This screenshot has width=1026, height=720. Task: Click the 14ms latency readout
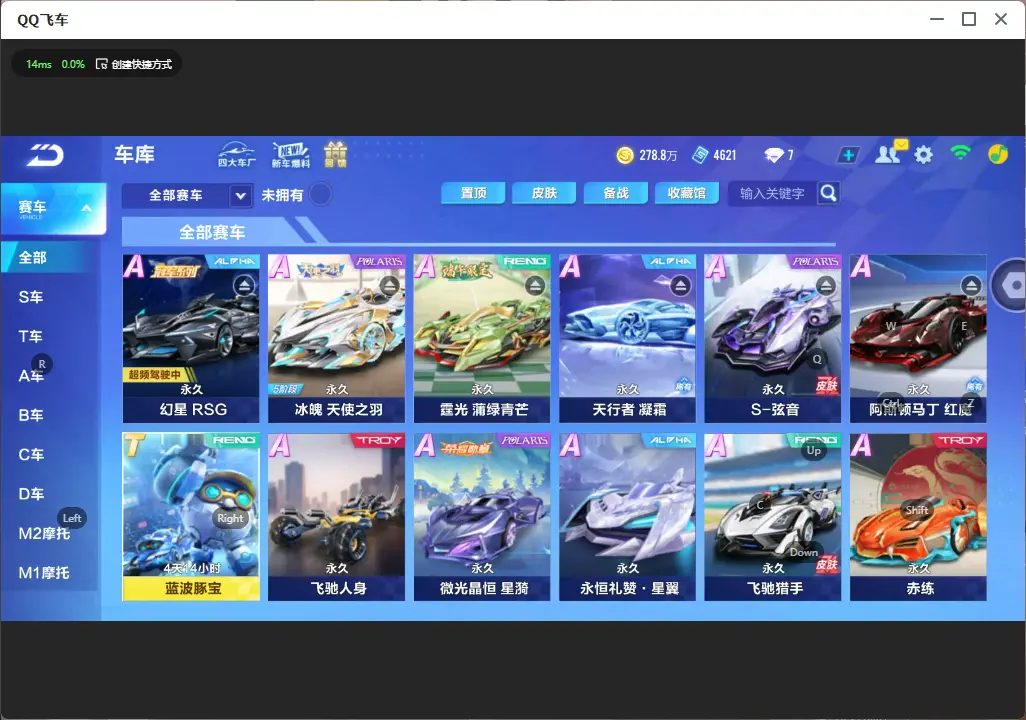pos(39,64)
